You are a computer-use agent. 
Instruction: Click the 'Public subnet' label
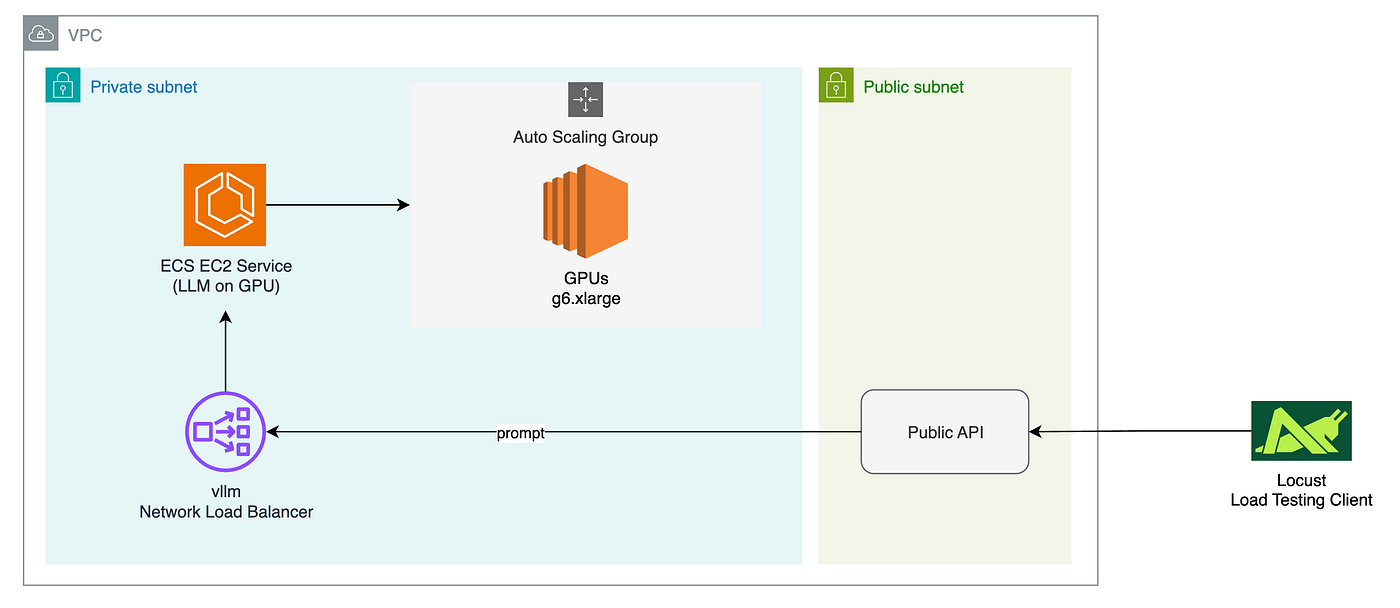[x=914, y=87]
